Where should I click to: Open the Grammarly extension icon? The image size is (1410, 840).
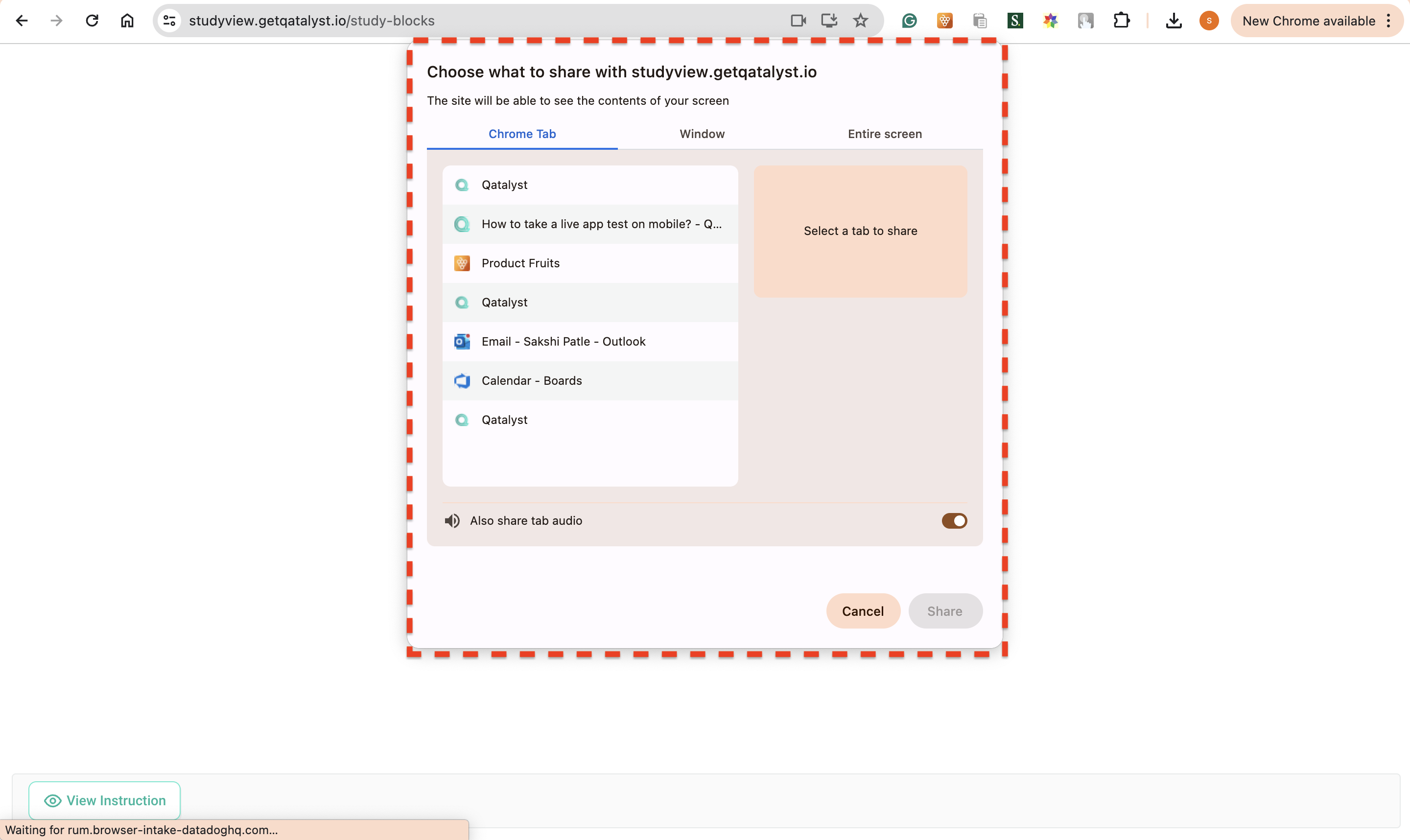(909, 21)
